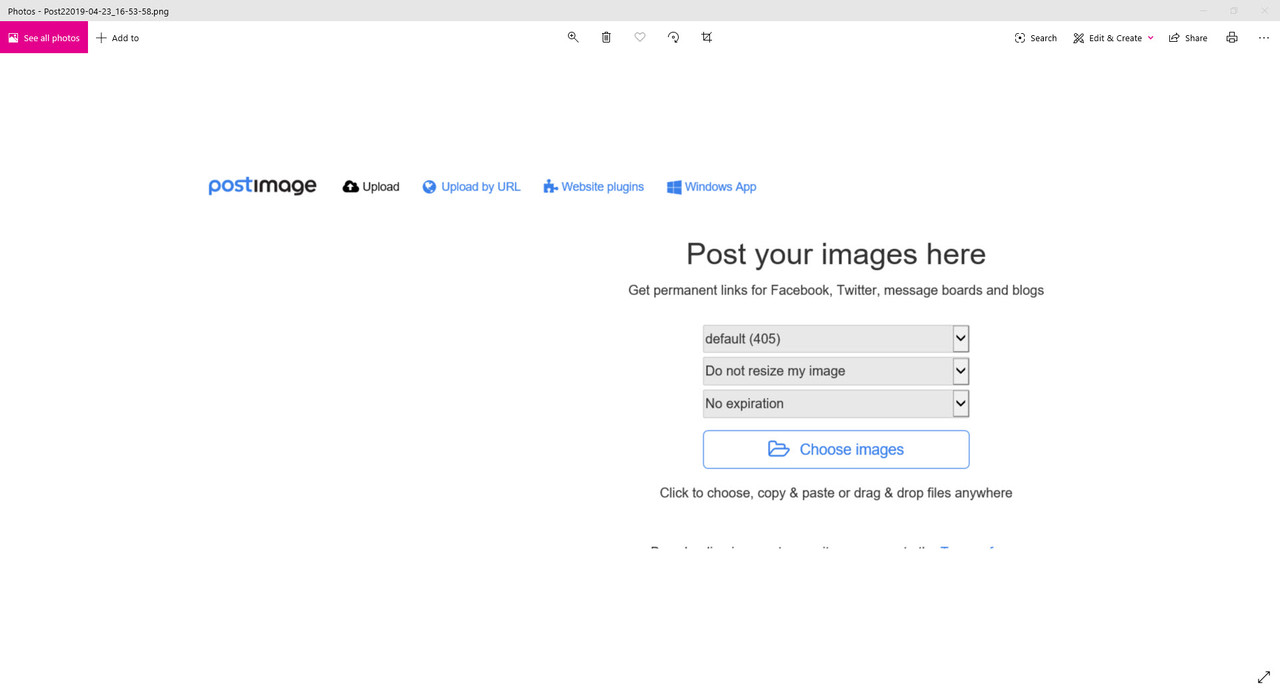Image resolution: width=1280 pixels, height=693 pixels.
Task: Print the photo with printer icon
Action: point(1232,38)
